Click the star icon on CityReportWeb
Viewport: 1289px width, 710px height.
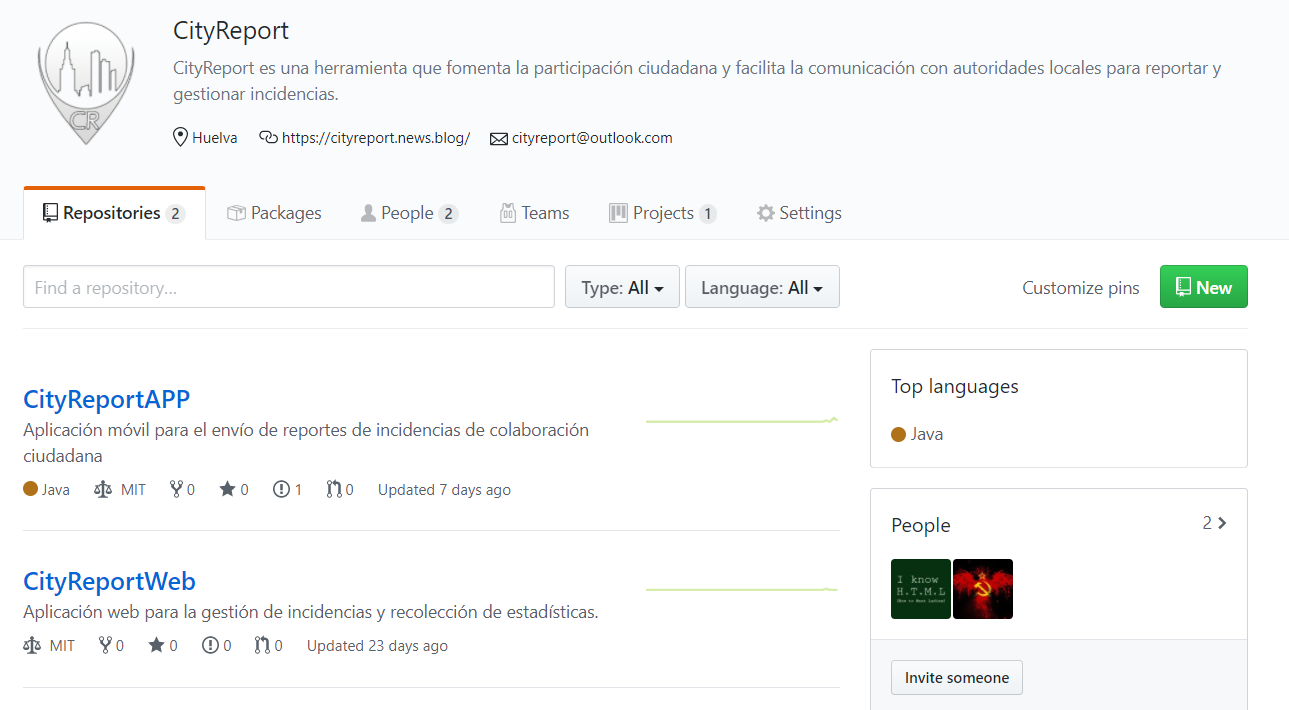pyautogui.click(x=157, y=645)
